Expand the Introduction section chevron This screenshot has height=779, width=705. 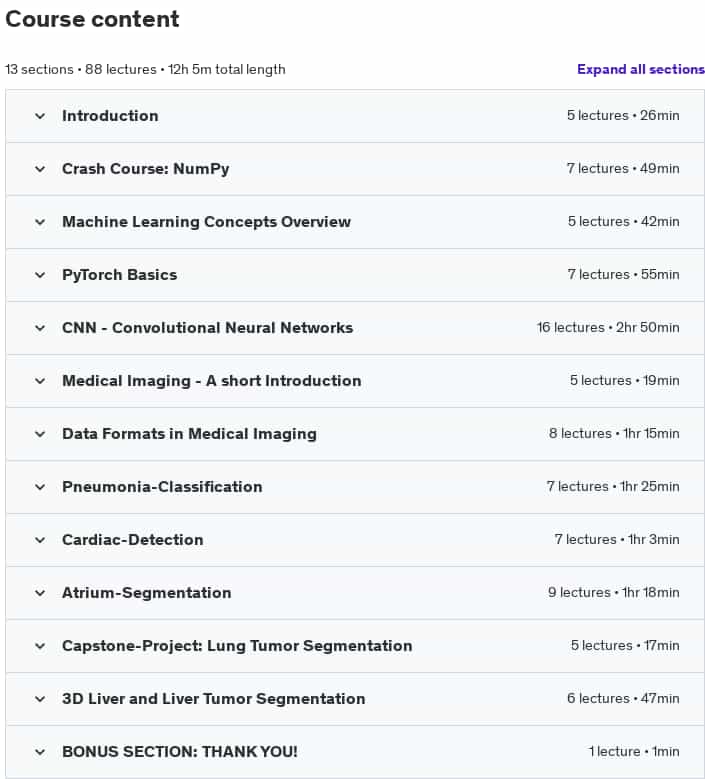click(40, 116)
